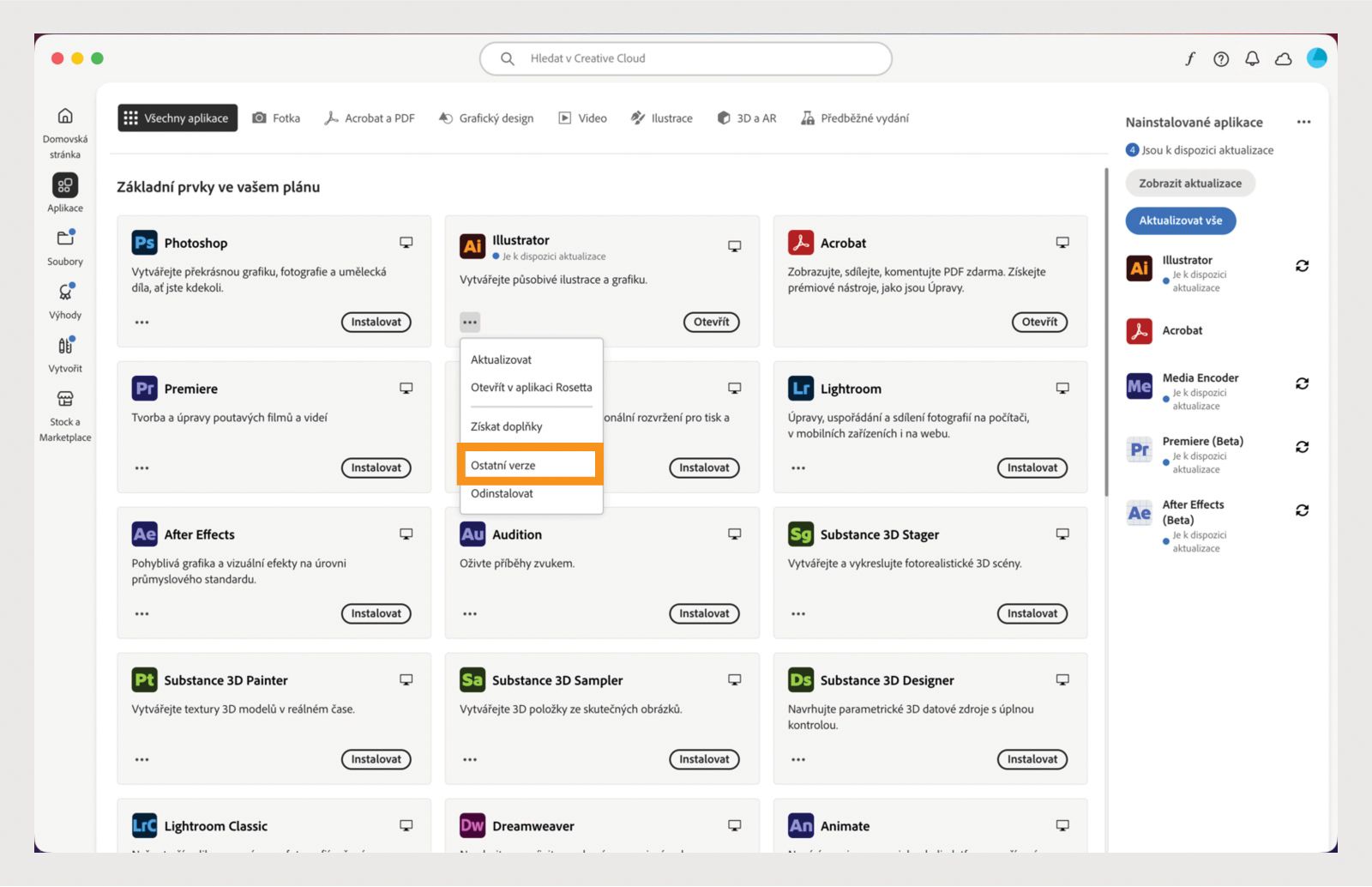
Task: Open more options on Audition card
Action: pos(470,614)
